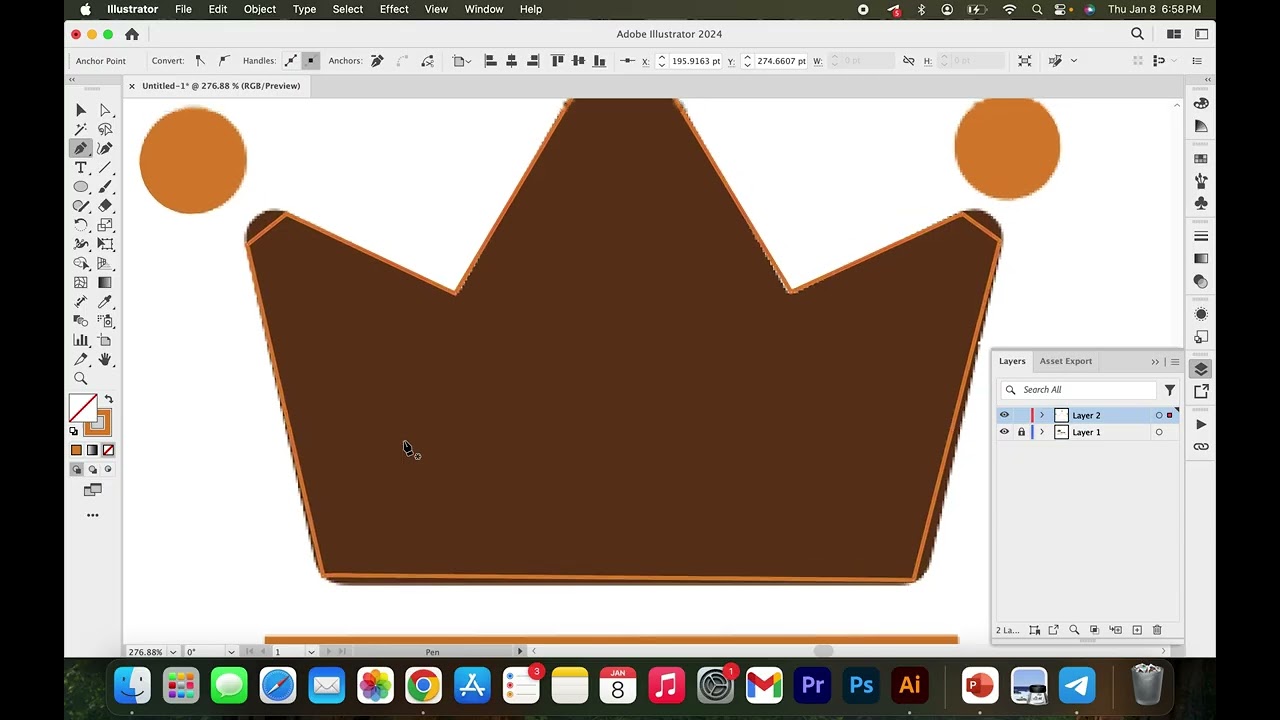Viewport: 1280px width, 720px height.
Task: Select the Paintbrush tool
Action: pyautogui.click(x=105, y=187)
